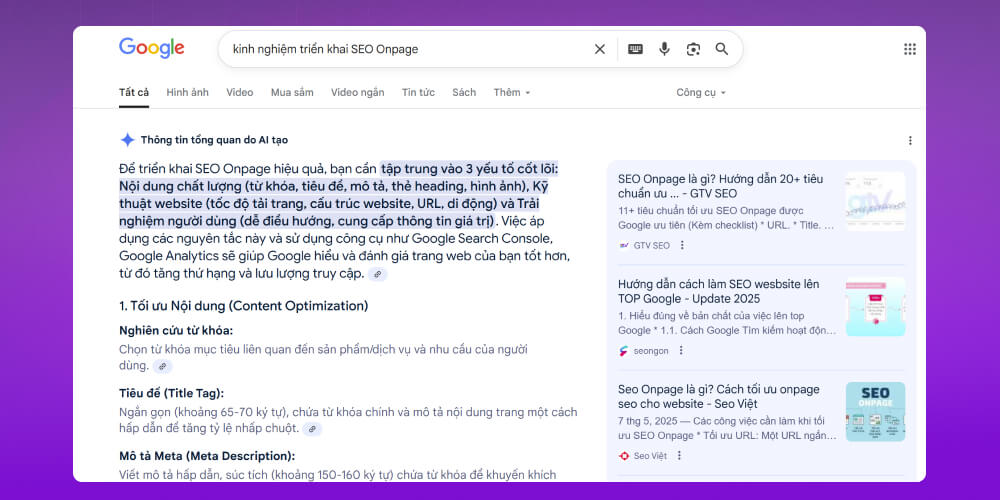Click the 'seongon' source name
Image resolution: width=1000 pixels, height=500 pixels.
(x=651, y=351)
